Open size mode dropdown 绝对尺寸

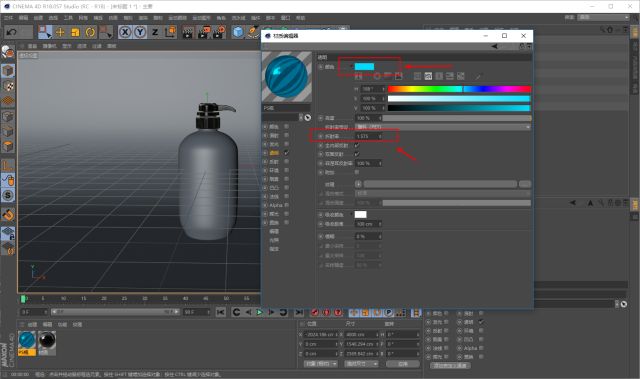click(x=361, y=363)
